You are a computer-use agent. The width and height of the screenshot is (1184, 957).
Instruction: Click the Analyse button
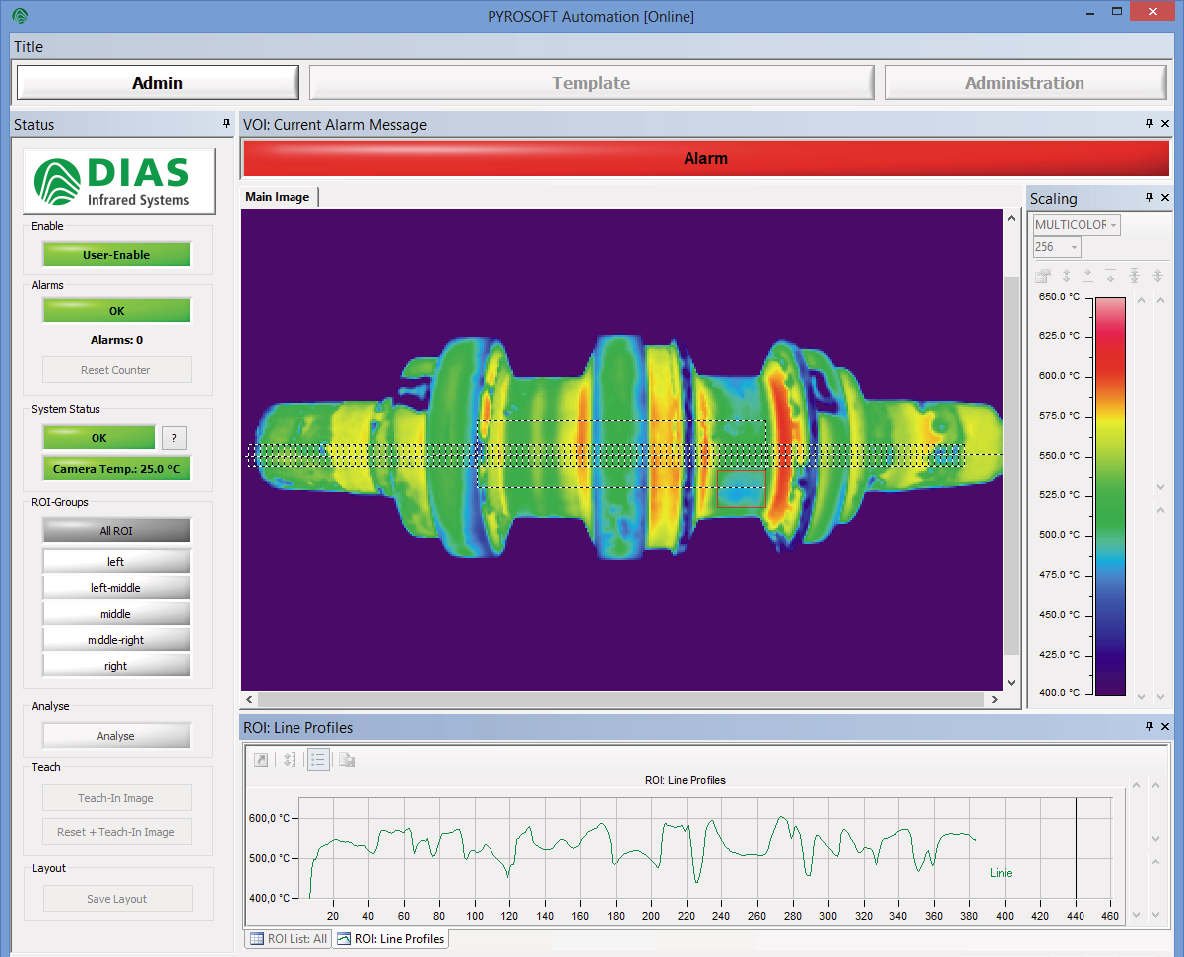point(116,736)
